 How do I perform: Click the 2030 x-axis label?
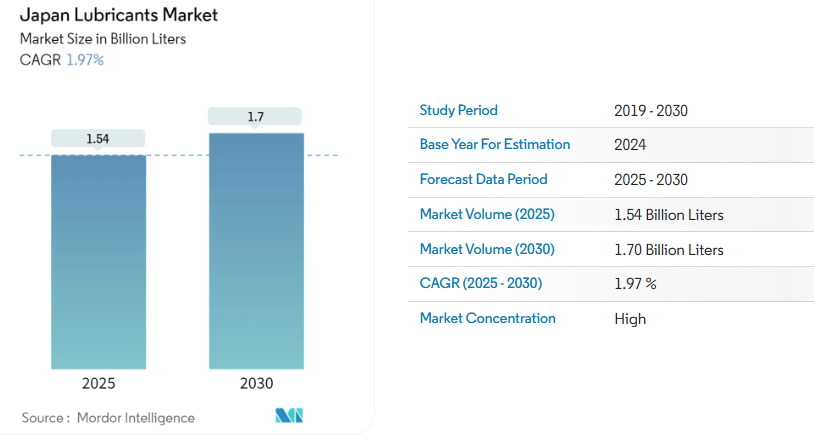(256, 384)
